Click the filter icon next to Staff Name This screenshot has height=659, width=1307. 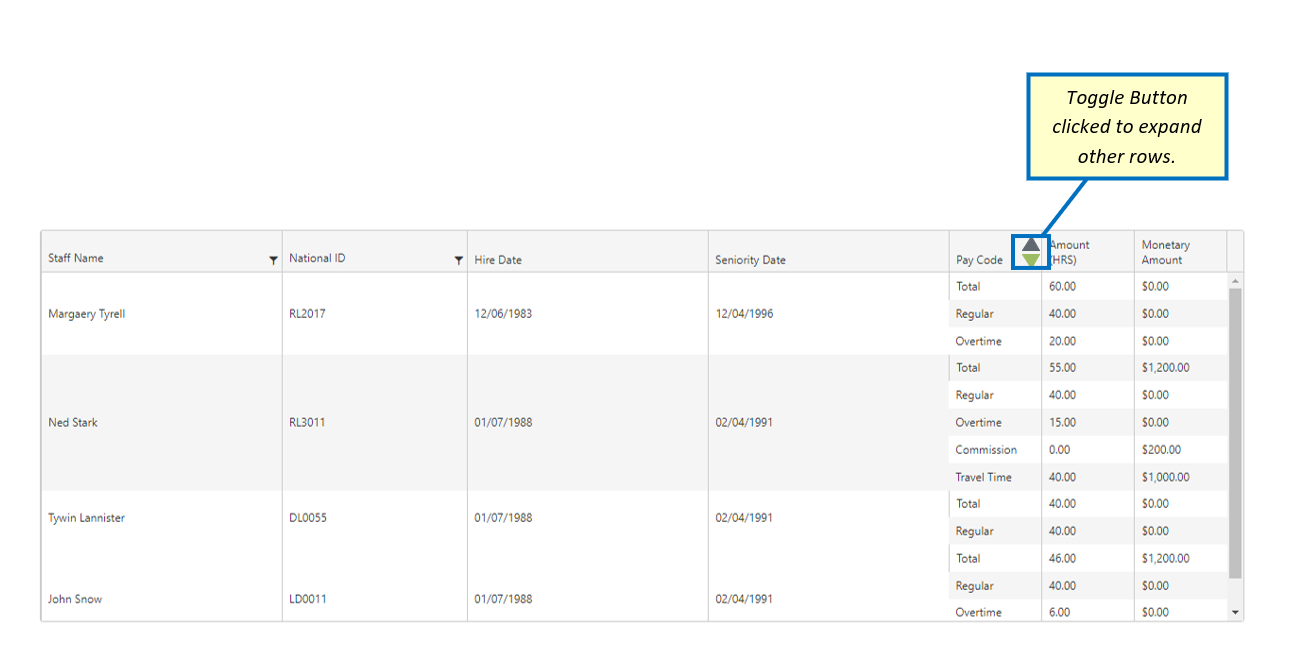(273, 261)
